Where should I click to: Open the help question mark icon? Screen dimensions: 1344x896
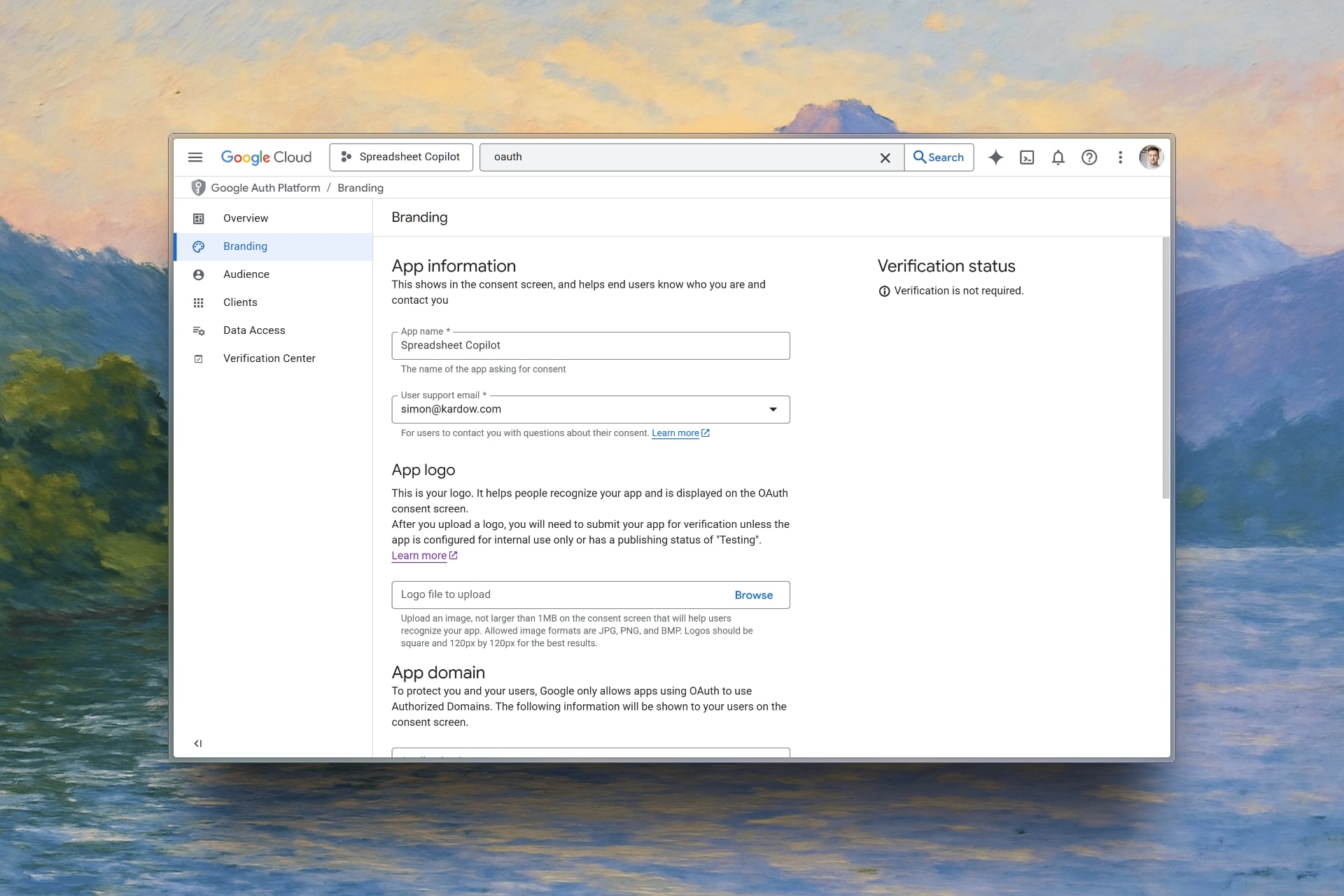coord(1089,157)
